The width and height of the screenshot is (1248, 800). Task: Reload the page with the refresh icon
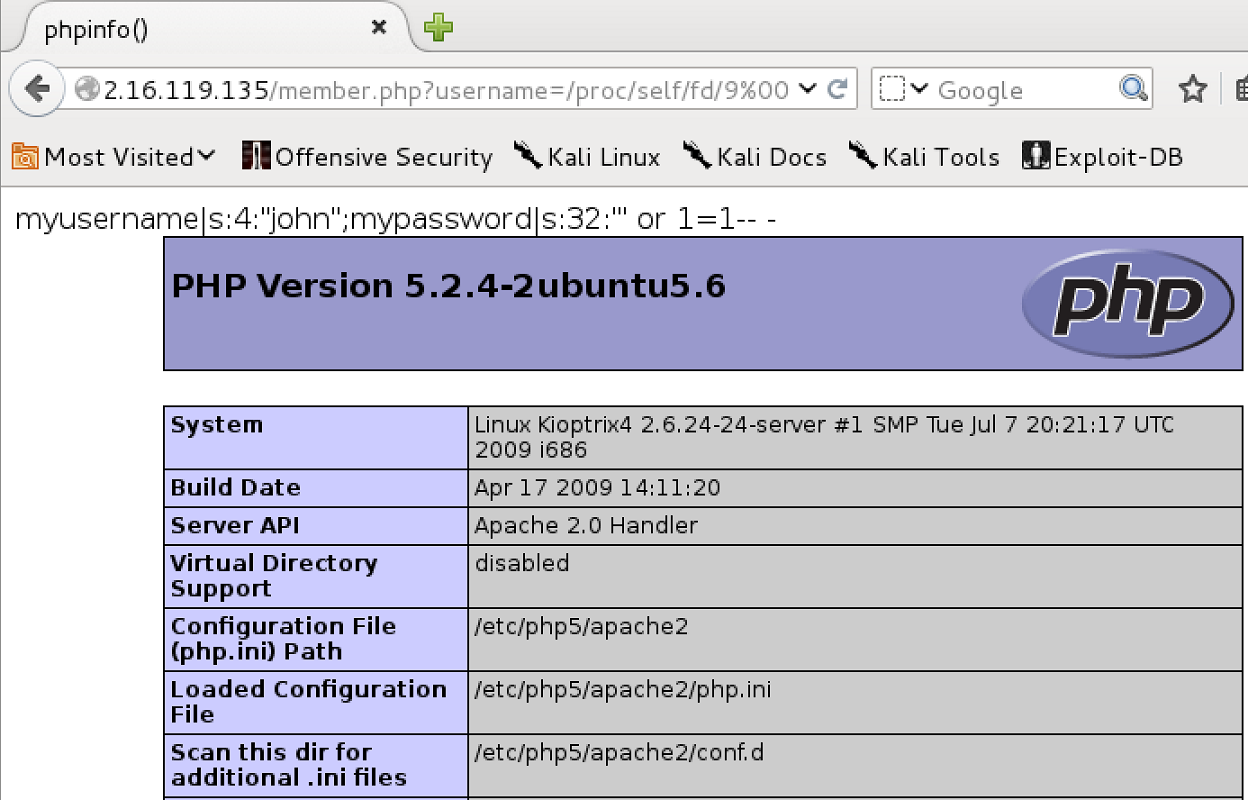(x=838, y=89)
